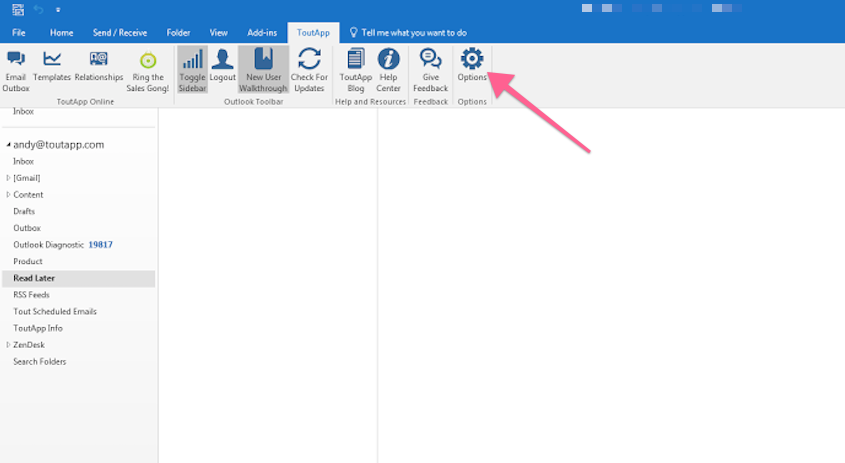
Task: Ring the Sales Gong
Action: (x=148, y=68)
